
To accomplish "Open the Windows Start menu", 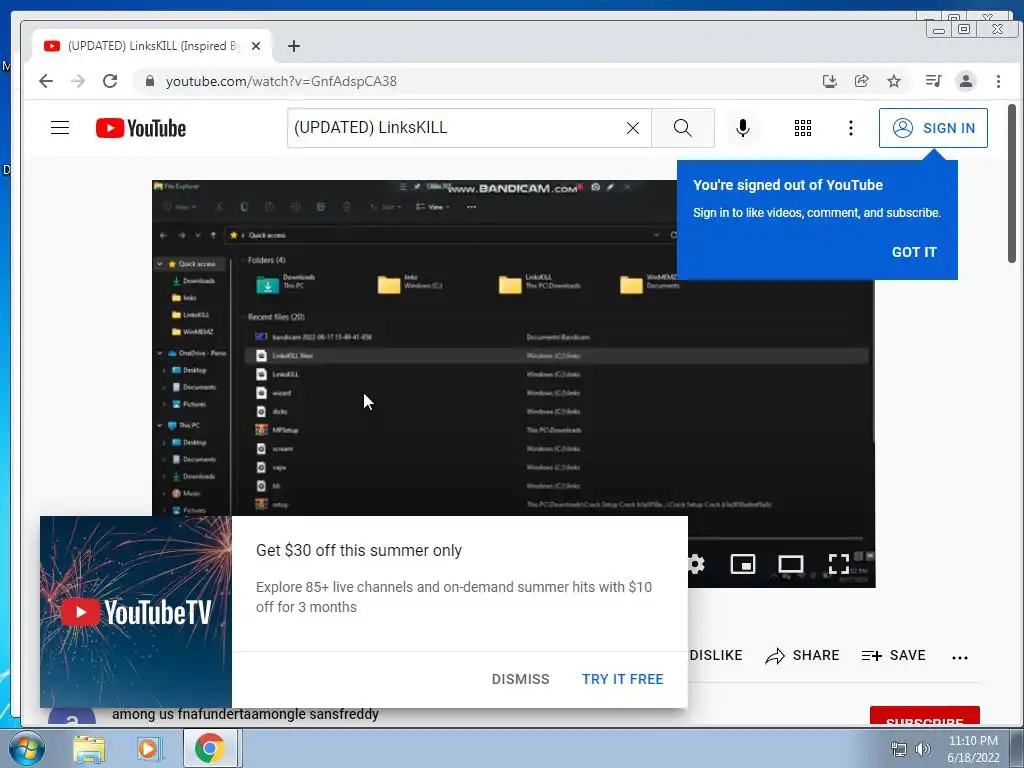I will click(x=26, y=748).
